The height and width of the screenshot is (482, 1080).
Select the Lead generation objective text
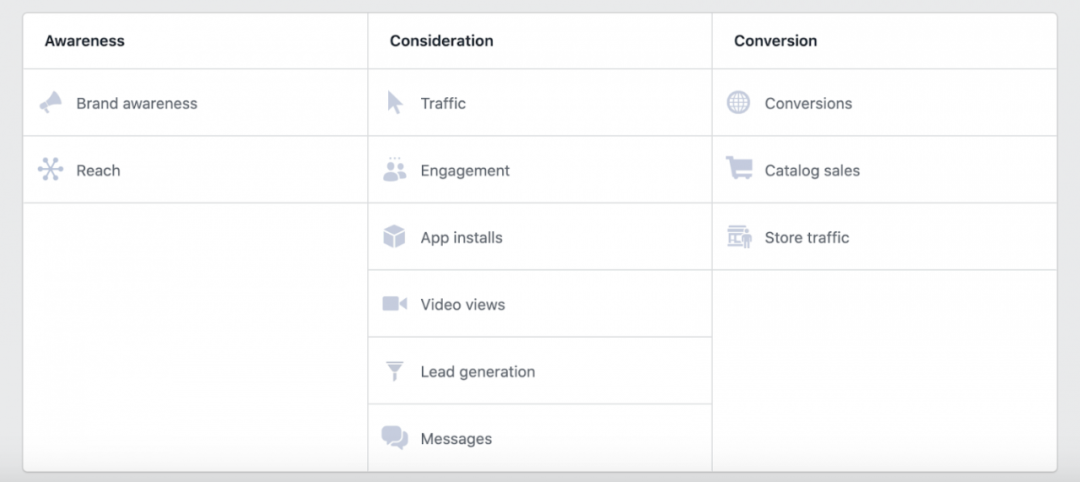(x=477, y=371)
